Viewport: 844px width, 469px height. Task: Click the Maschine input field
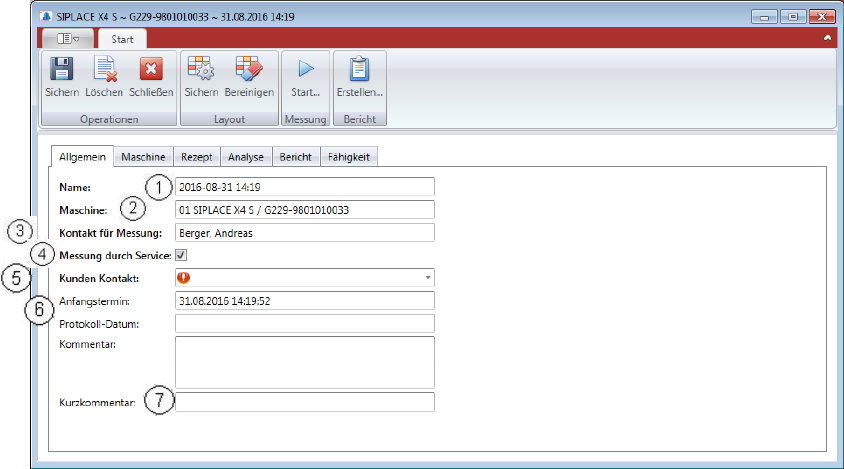pyautogui.click(x=305, y=210)
